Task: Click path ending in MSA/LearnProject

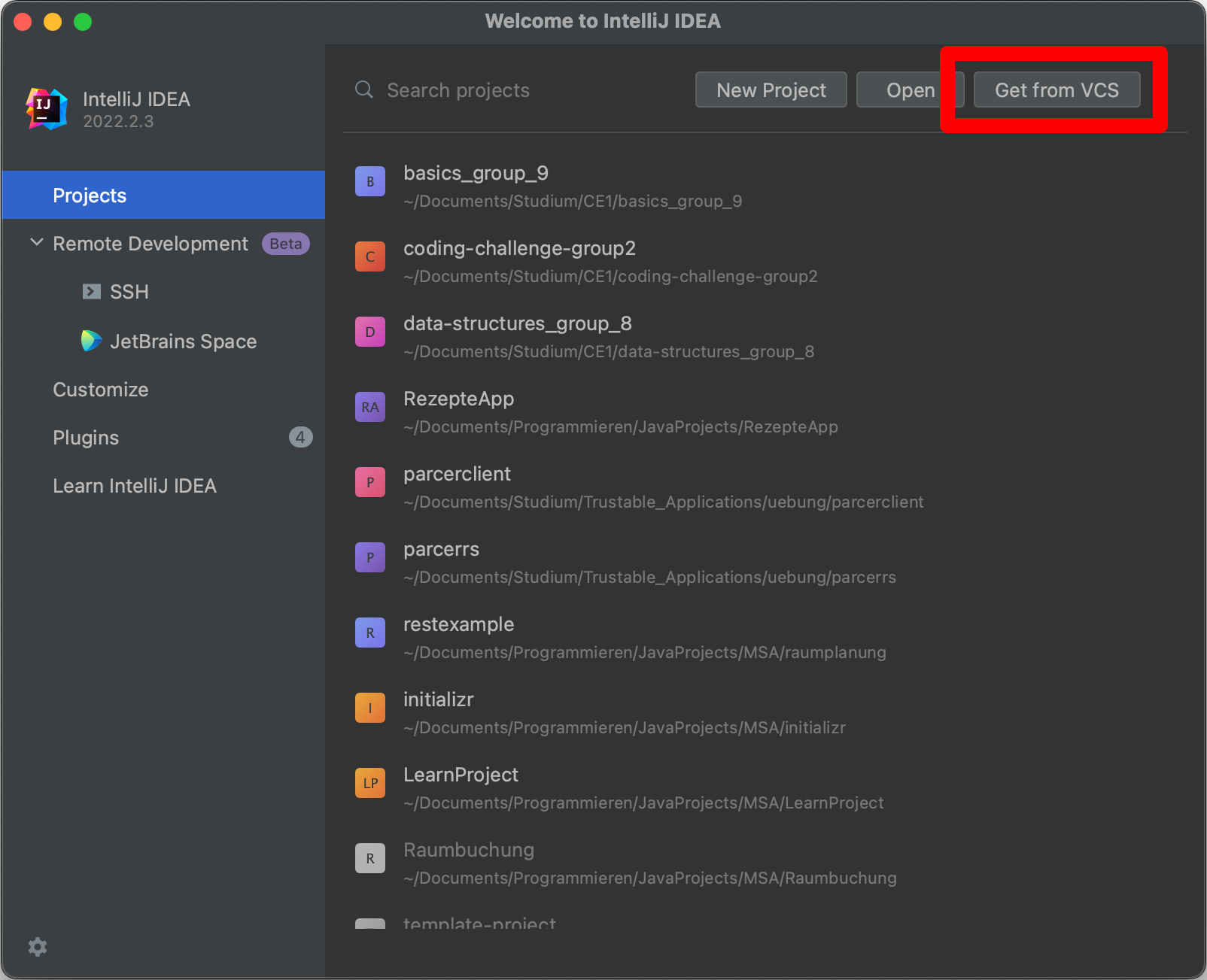Action: (x=643, y=803)
